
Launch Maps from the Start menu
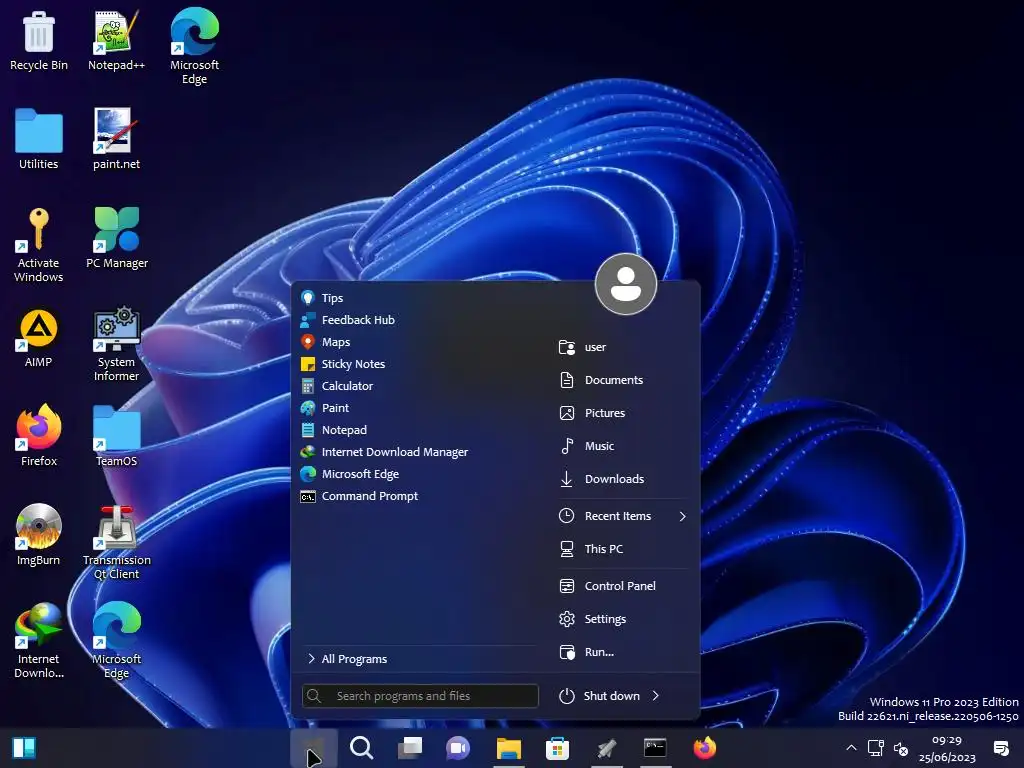point(418,342)
